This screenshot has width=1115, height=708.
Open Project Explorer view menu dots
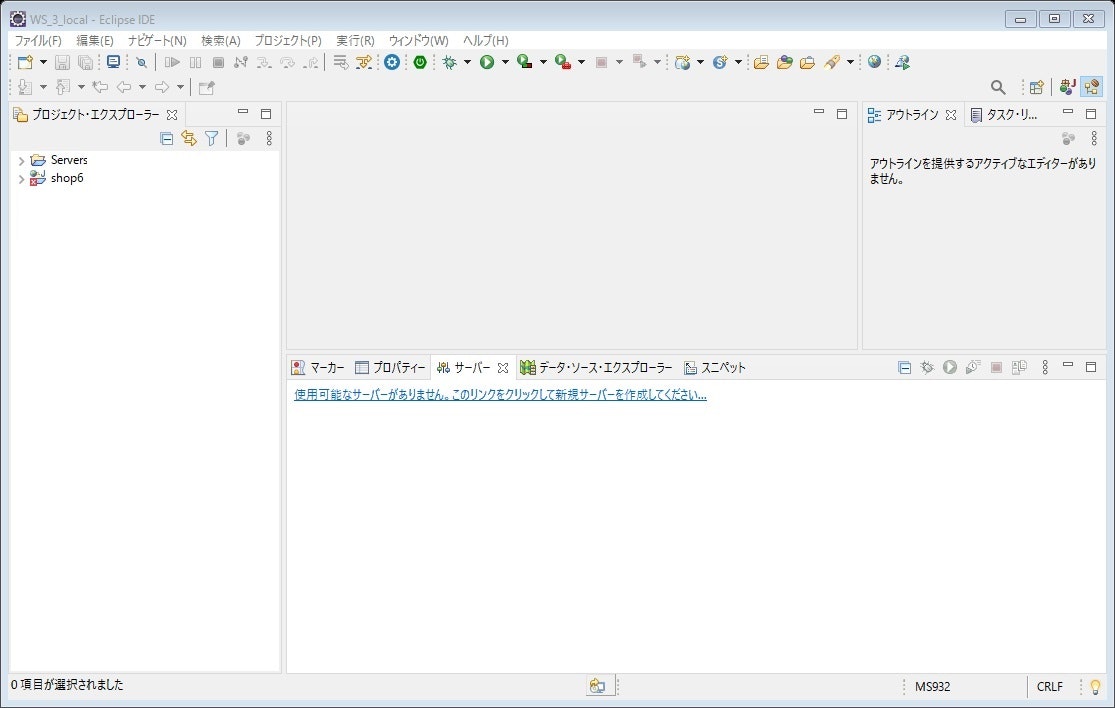pos(269,138)
